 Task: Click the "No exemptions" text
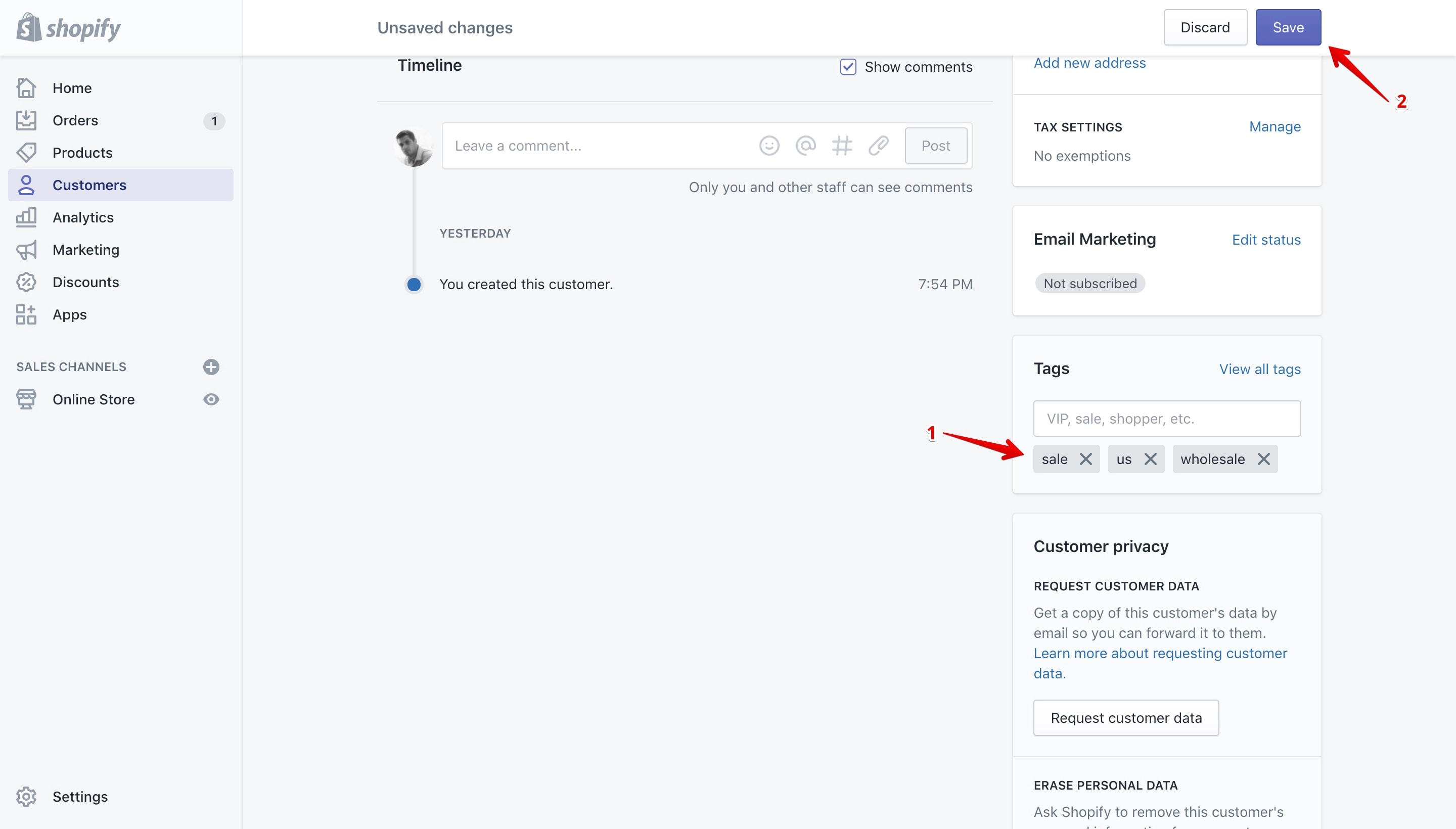(x=1082, y=156)
